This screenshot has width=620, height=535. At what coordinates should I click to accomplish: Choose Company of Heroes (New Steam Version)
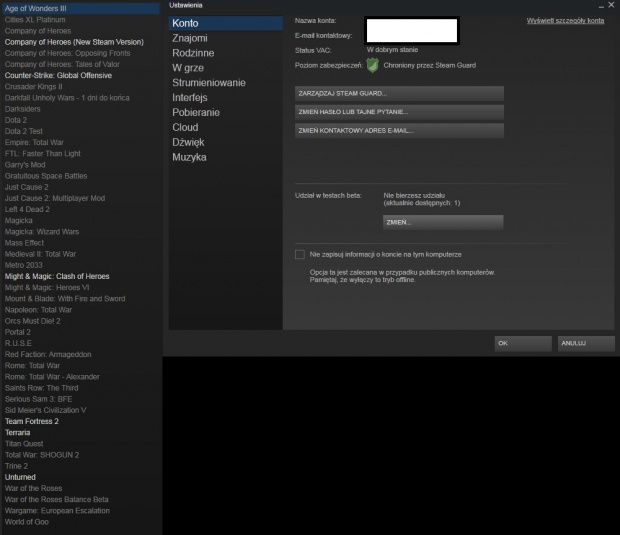tap(74, 42)
